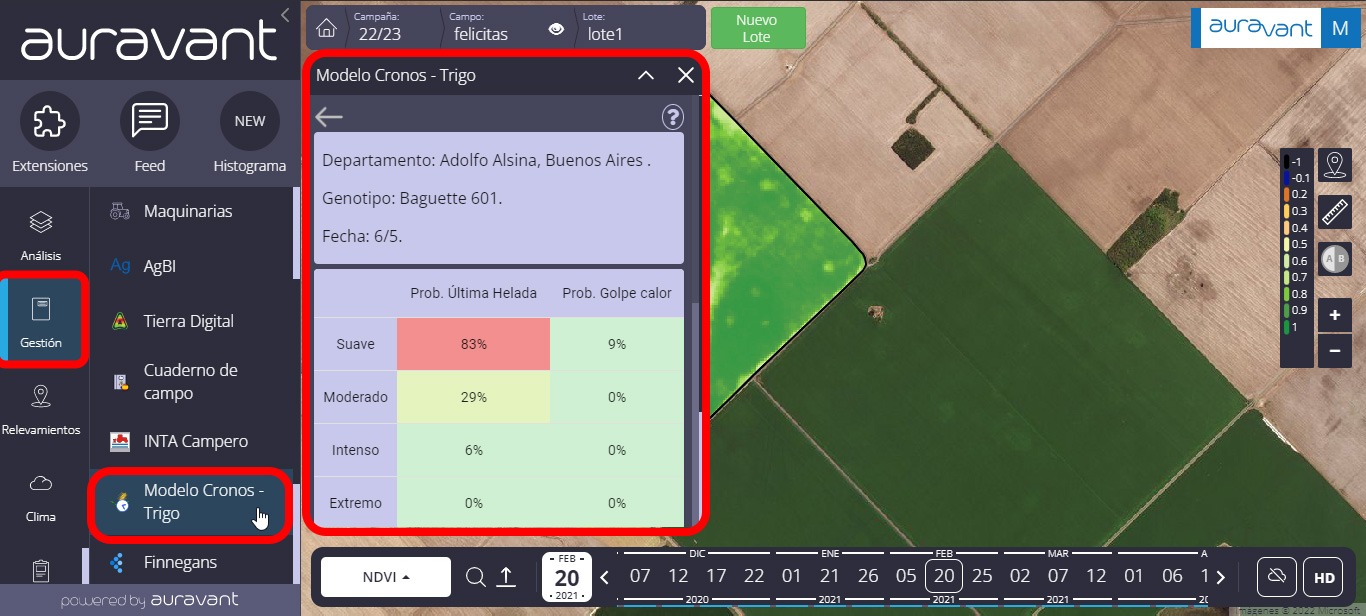Toggle the cloud filter icon
This screenshot has width=1366, height=616.
[1276, 577]
